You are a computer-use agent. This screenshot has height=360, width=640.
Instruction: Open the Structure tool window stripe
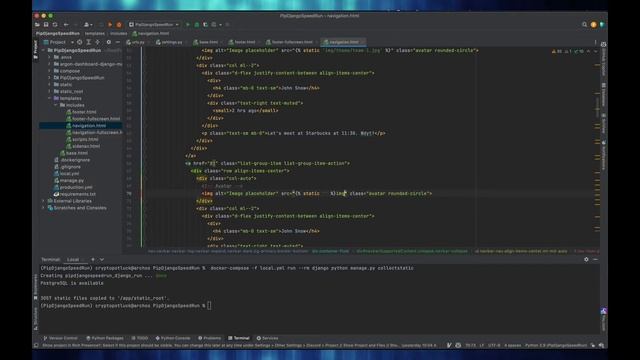pyautogui.click(x=36, y=318)
